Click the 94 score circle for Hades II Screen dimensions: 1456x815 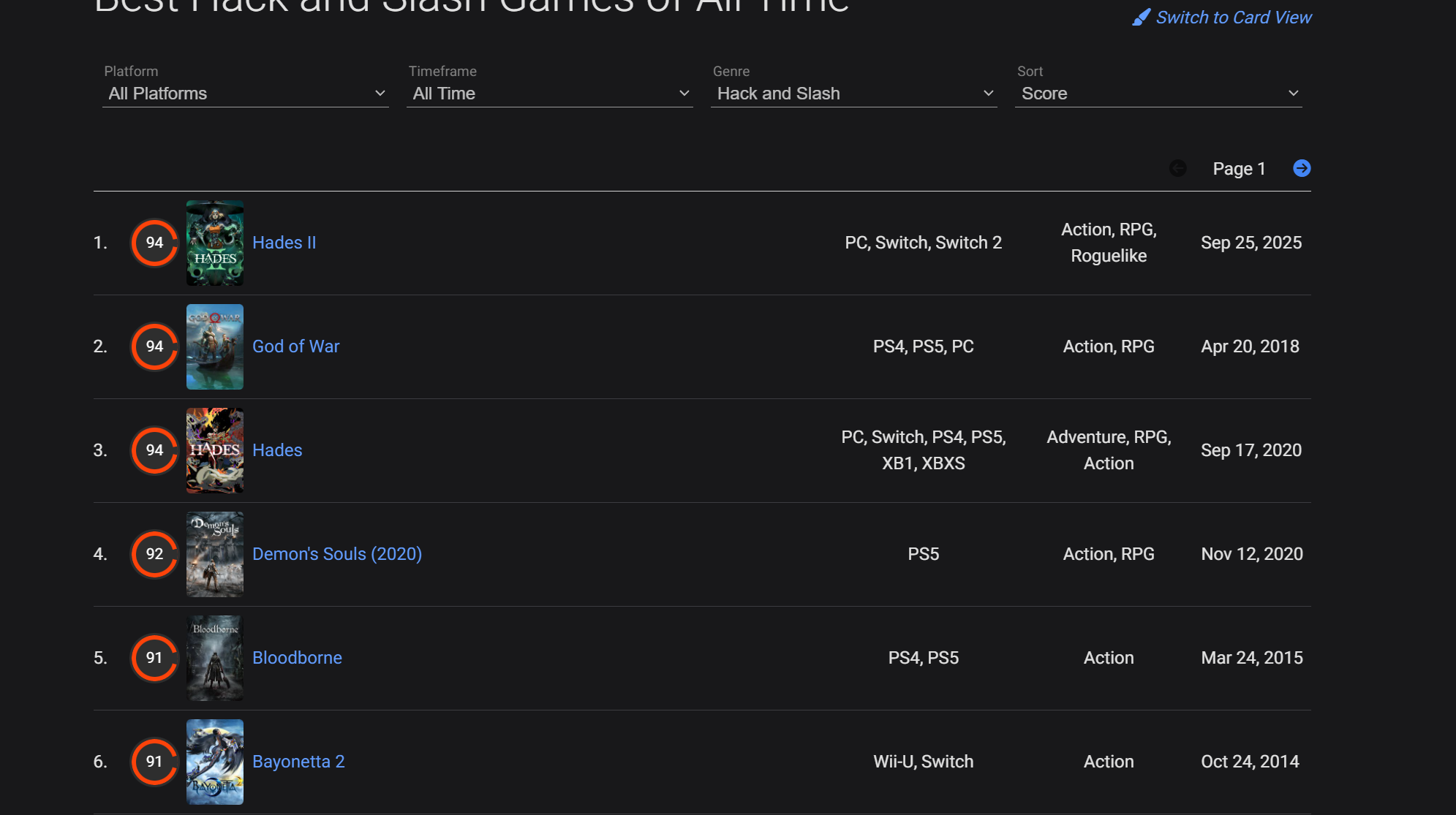[154, 243]
